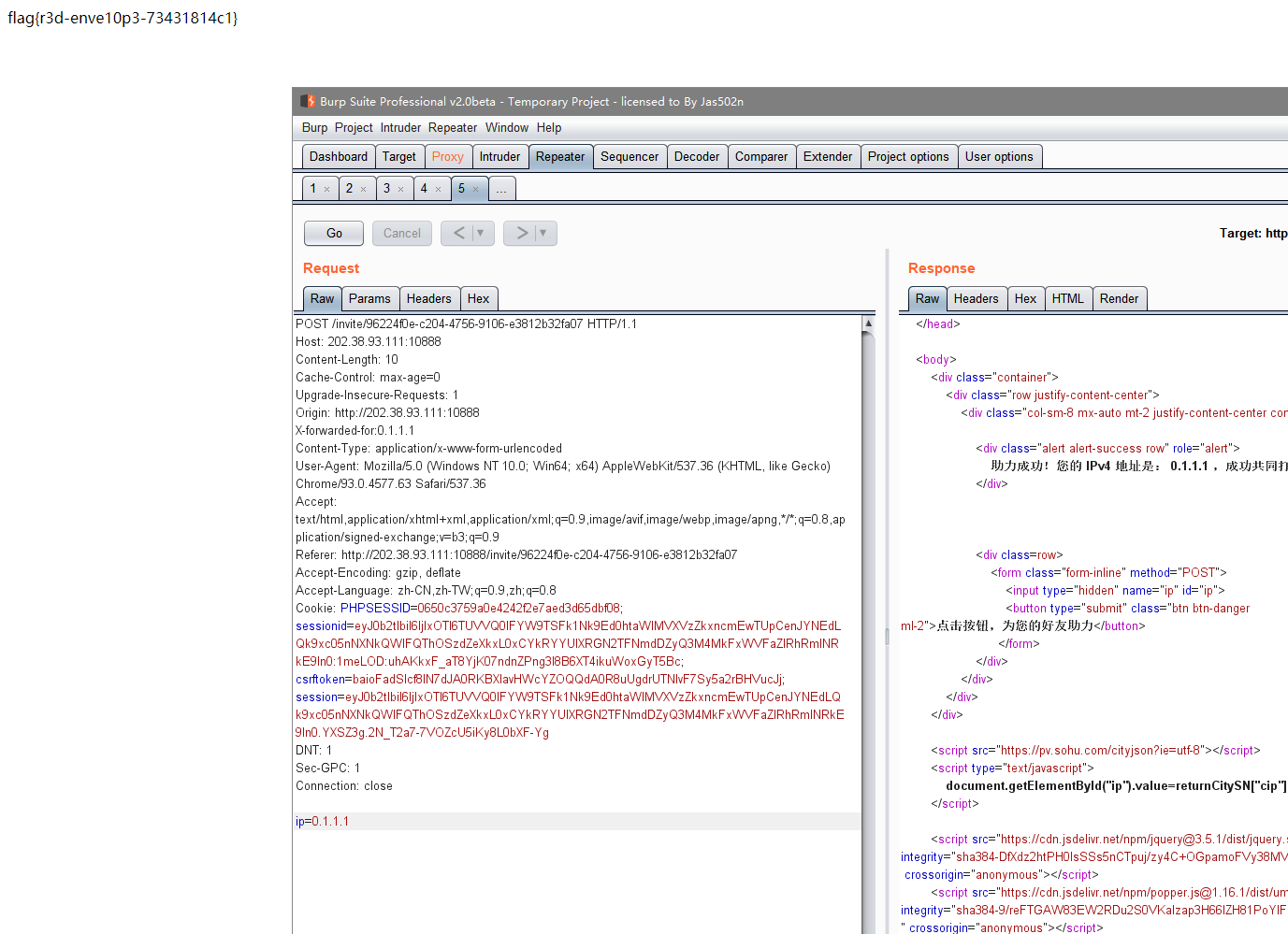The width and height of the screenshot is (1288, 934).
Task: Click the X-forwarded-for:0.1.1.1 header line
Action: [x=355, y=430]
